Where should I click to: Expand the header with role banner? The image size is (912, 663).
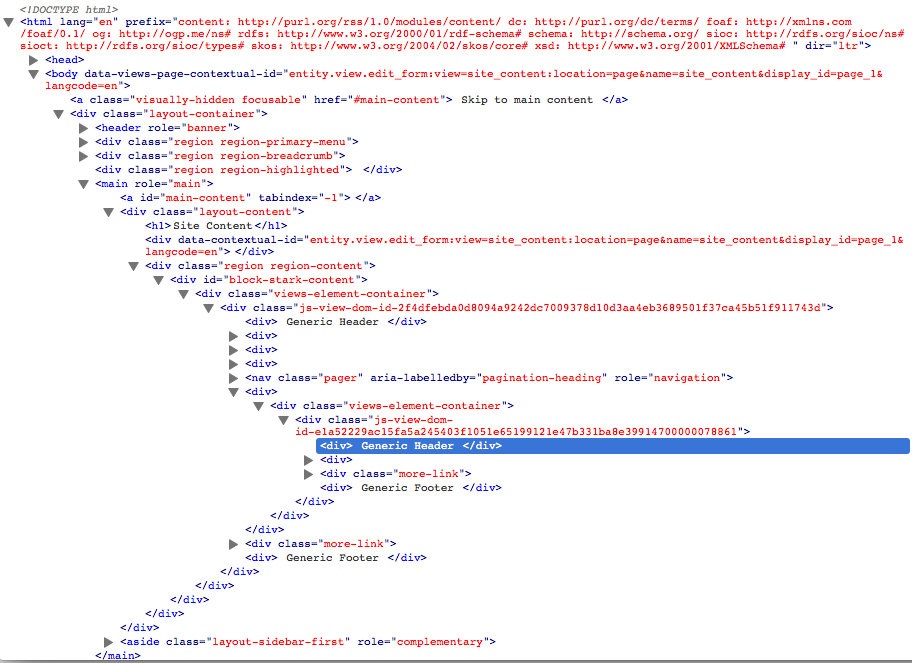pos(84,127)
